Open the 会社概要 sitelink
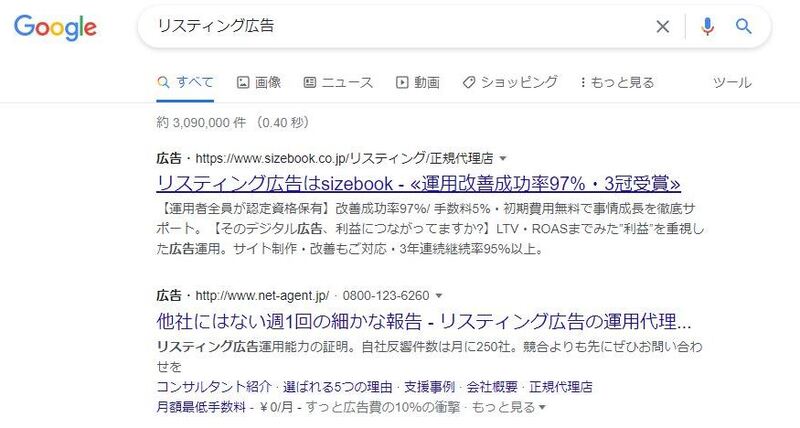This screenshot has width=800, height=428. click(x=492, y=387)
